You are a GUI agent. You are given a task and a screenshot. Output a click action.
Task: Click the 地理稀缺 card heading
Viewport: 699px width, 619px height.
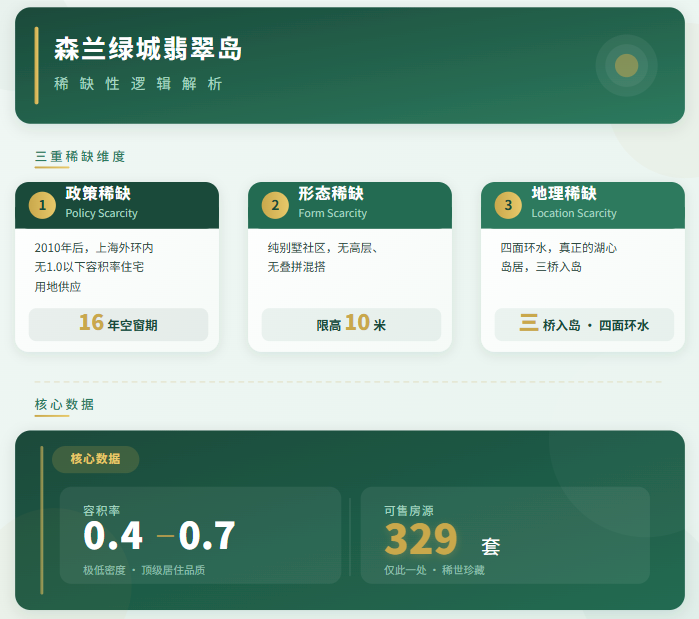tap(564, 193)
